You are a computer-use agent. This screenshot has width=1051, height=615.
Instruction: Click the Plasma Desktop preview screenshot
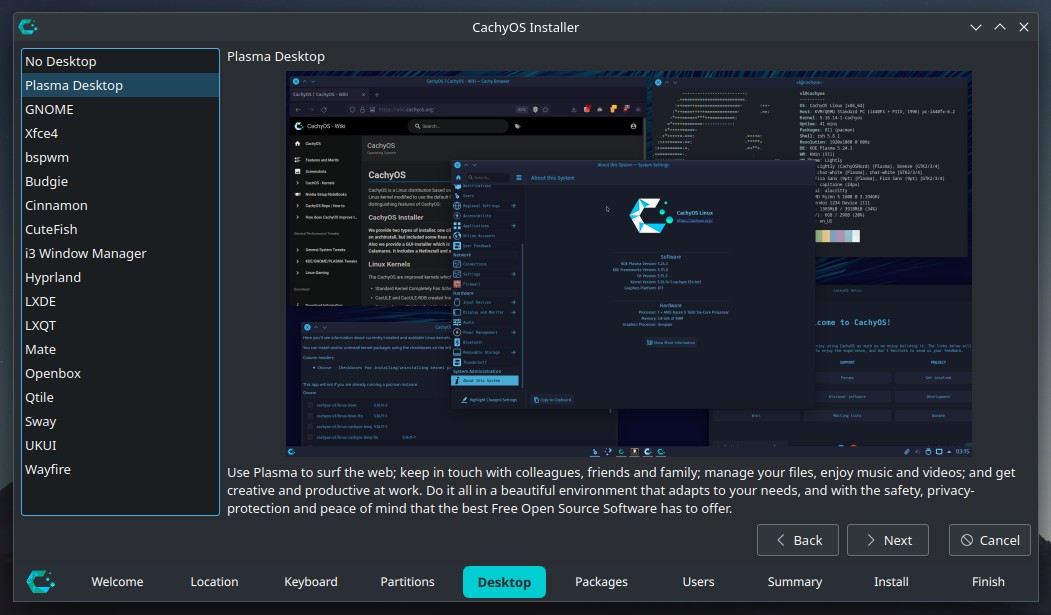tap(629, 264)
